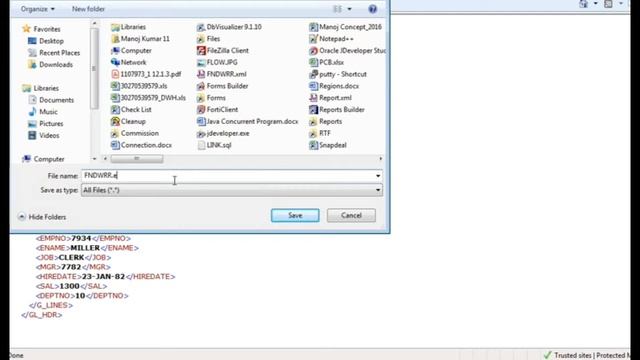Select Computer in the navigation pane
This screenshot has height=360, width=640.
44,159
